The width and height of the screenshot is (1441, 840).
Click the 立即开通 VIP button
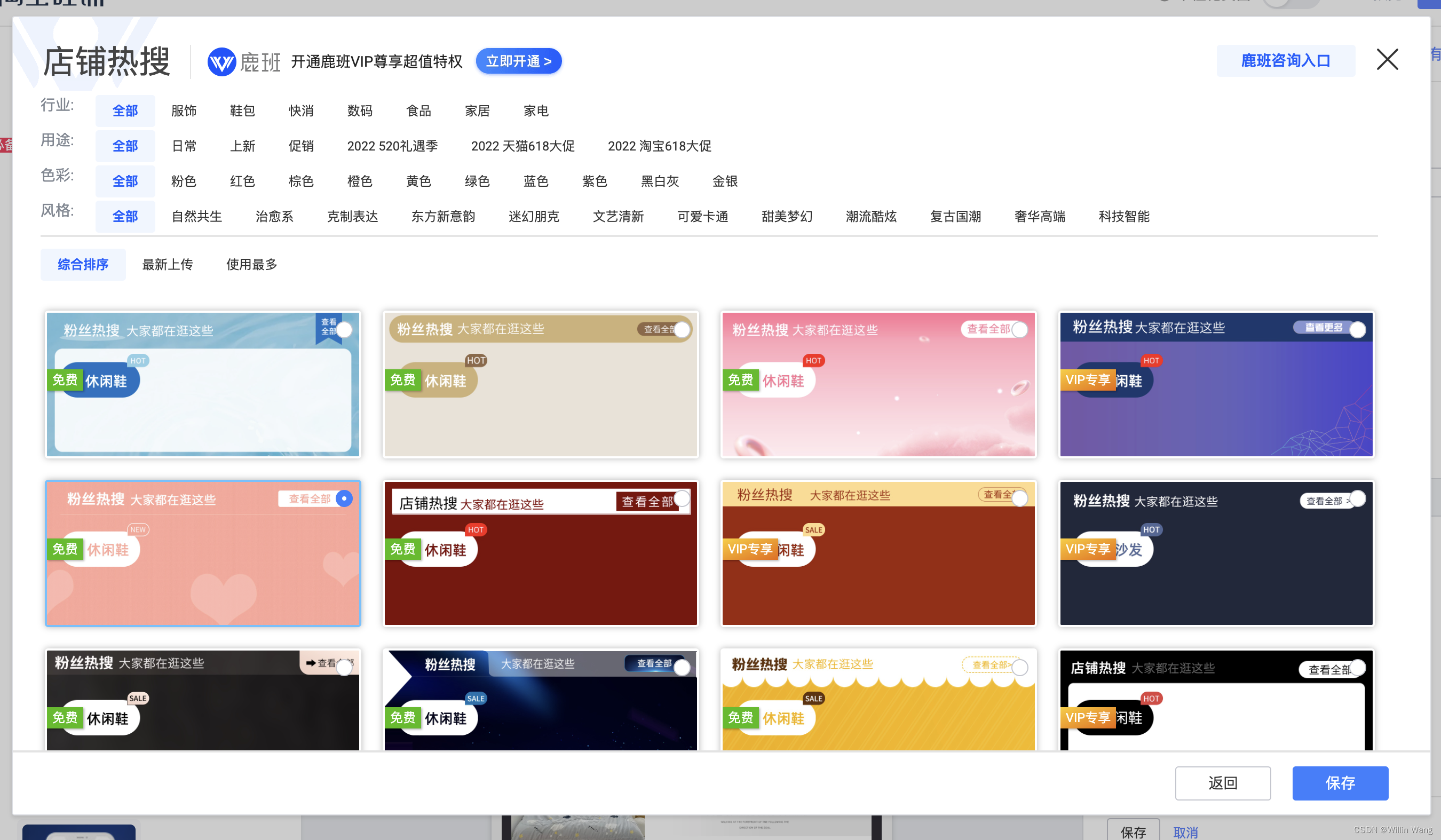click(518, 61)
